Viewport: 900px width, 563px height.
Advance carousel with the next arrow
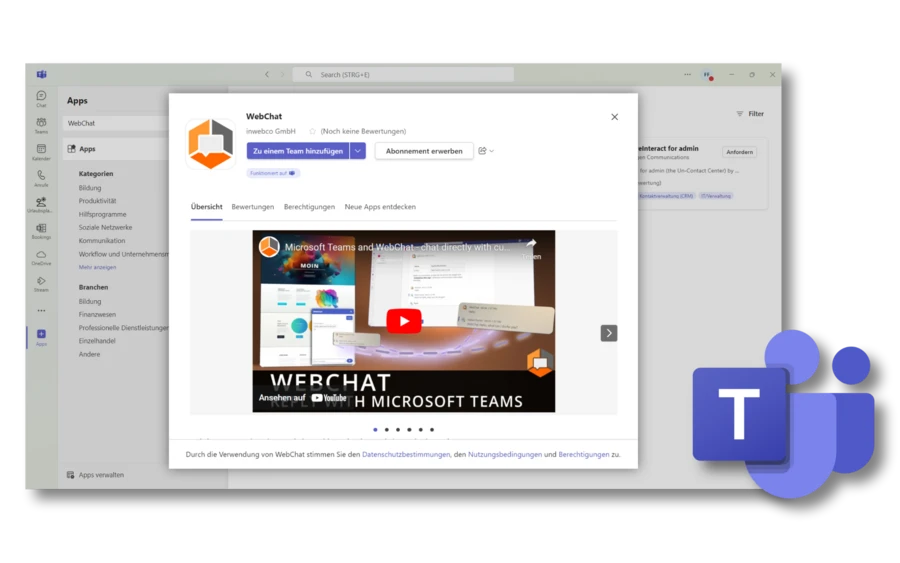pos(608,333)
